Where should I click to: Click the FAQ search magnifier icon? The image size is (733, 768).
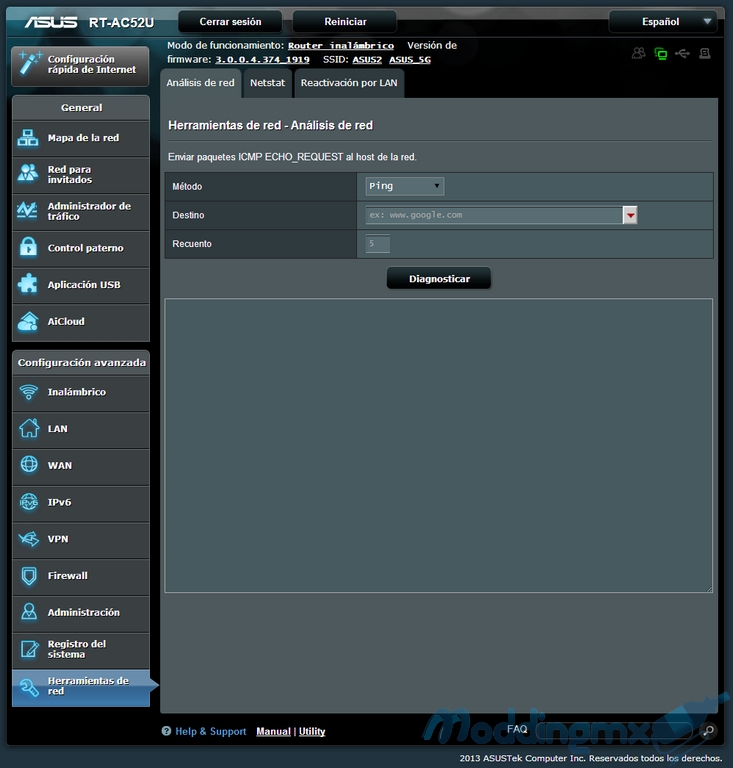[709, 731]
